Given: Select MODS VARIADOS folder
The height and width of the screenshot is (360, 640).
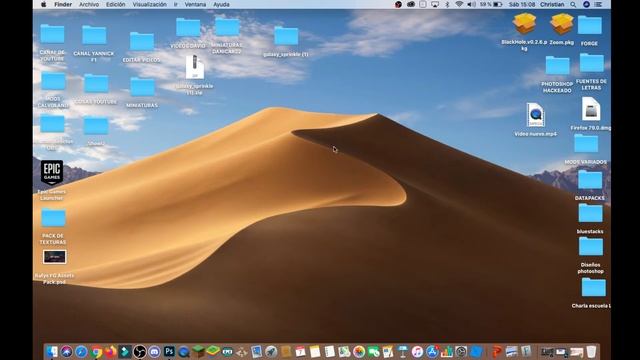Looking at the screenshot, I should (x=586, y=144).
